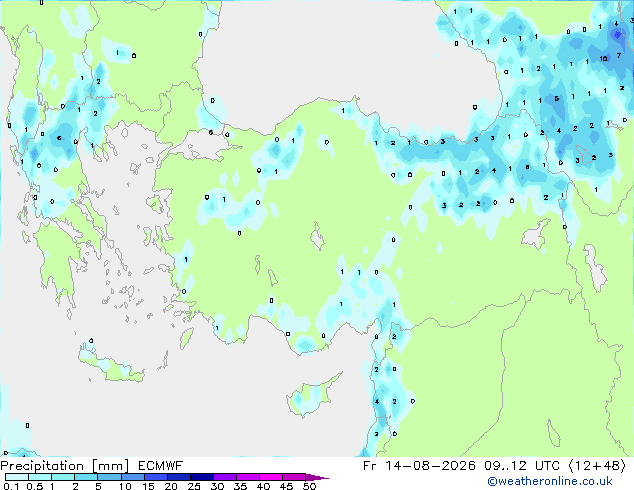Click the date 'Fr 14-08-2026'
This screenshot has width=634, height=490.
pyautogui.click(x=419, y=466)
